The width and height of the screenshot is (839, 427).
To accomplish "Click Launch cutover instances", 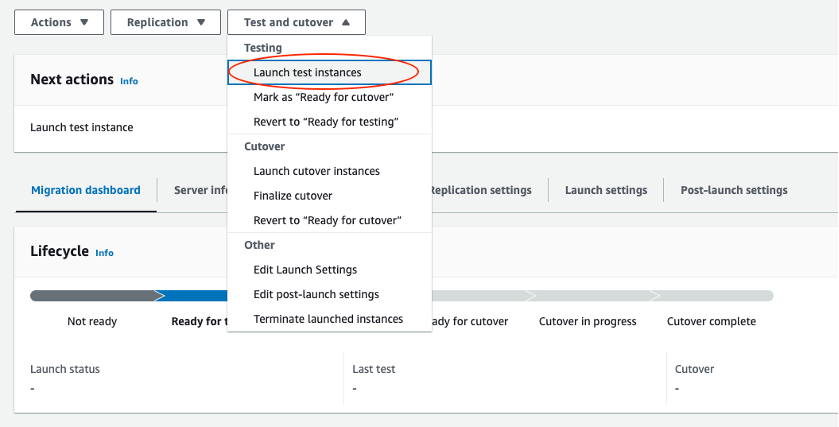I will pos(316,171).
